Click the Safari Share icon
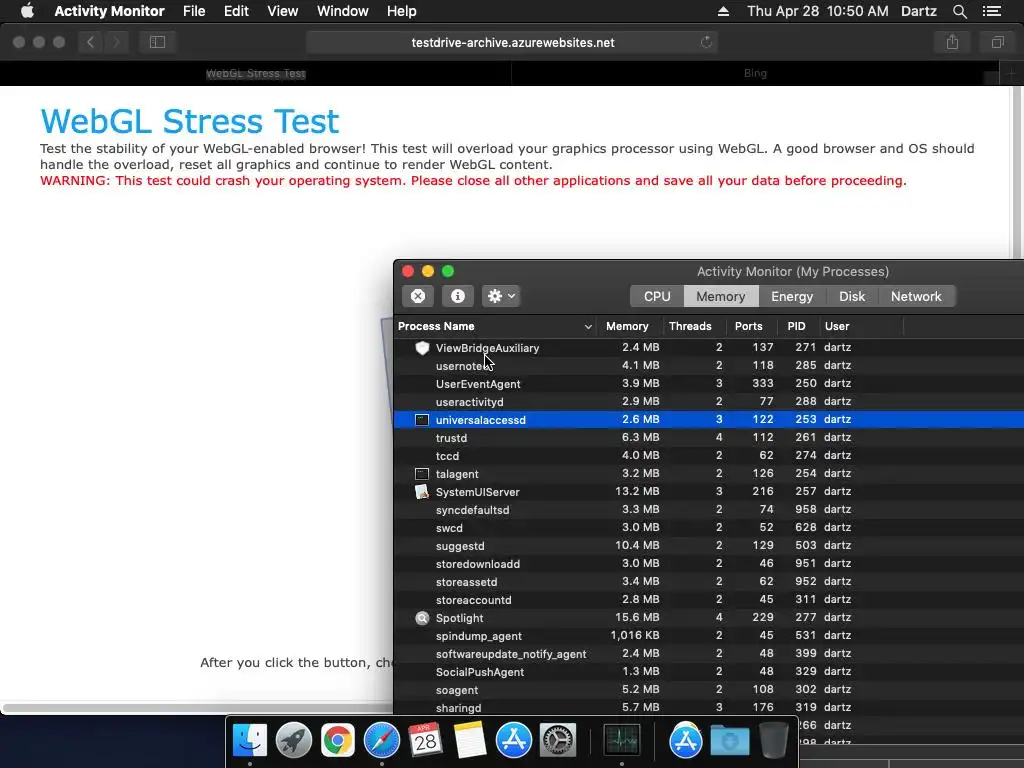The height and width of the screenshot is (768, 1024). click(952, 42)
